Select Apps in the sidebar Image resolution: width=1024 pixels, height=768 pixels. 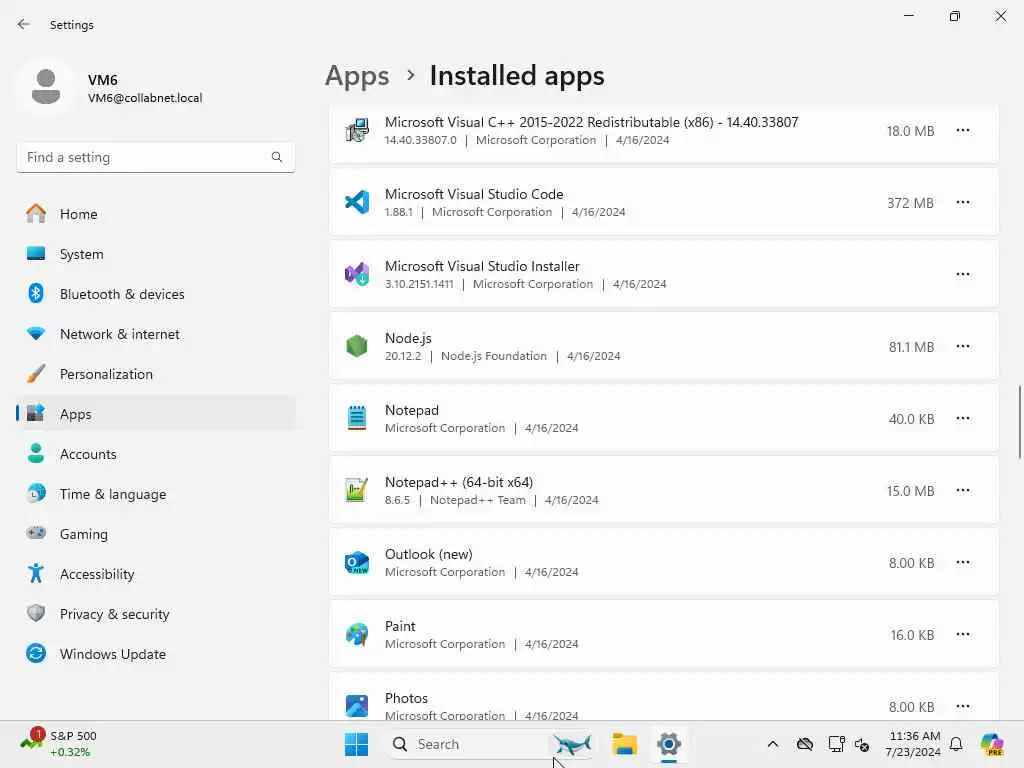click(155, 414)
